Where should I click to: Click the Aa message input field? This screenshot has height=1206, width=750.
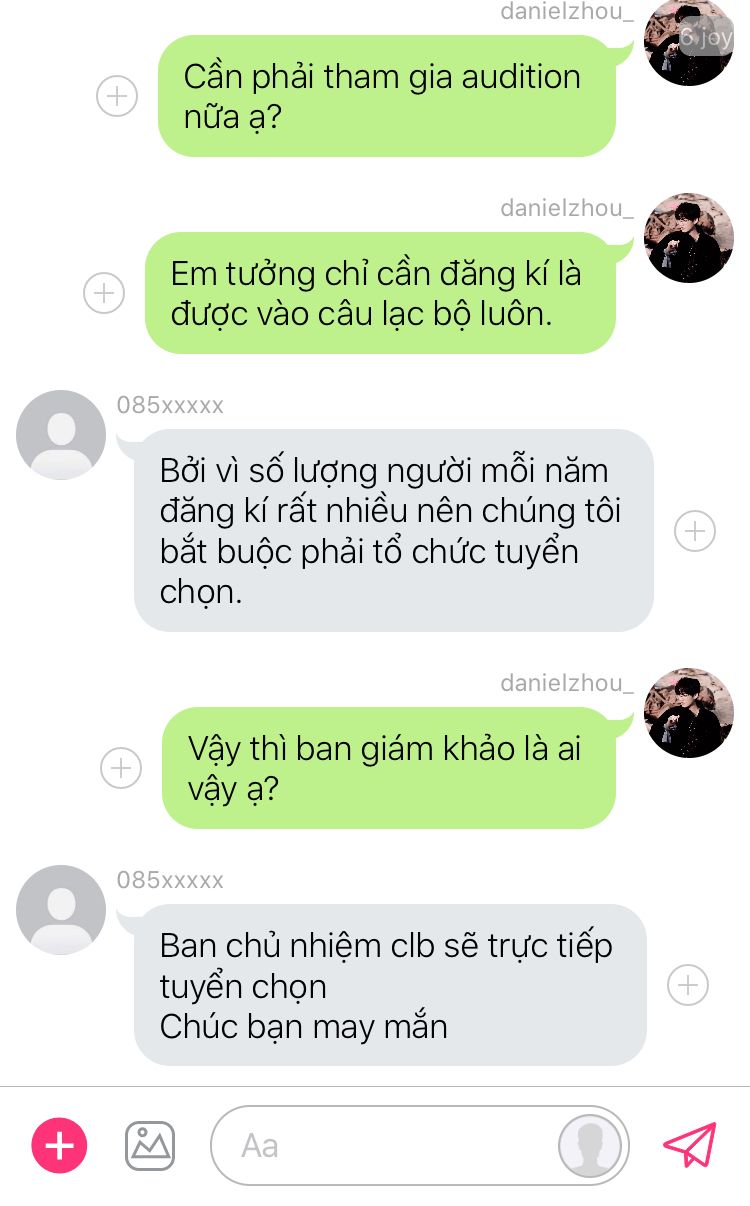tap(420, 1145)
